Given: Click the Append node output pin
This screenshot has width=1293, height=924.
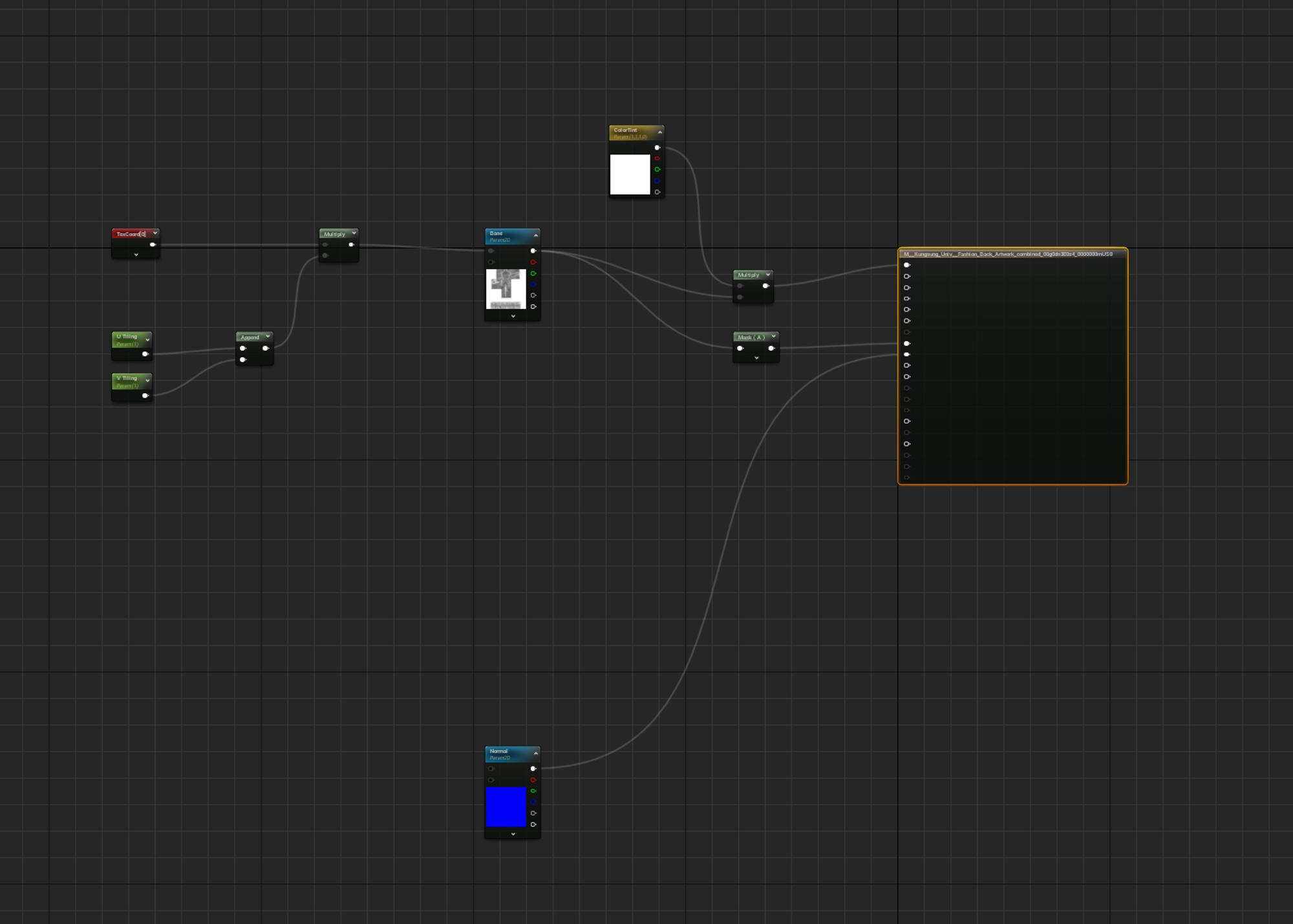Looking at the screenshot, I should click(266, 348).
